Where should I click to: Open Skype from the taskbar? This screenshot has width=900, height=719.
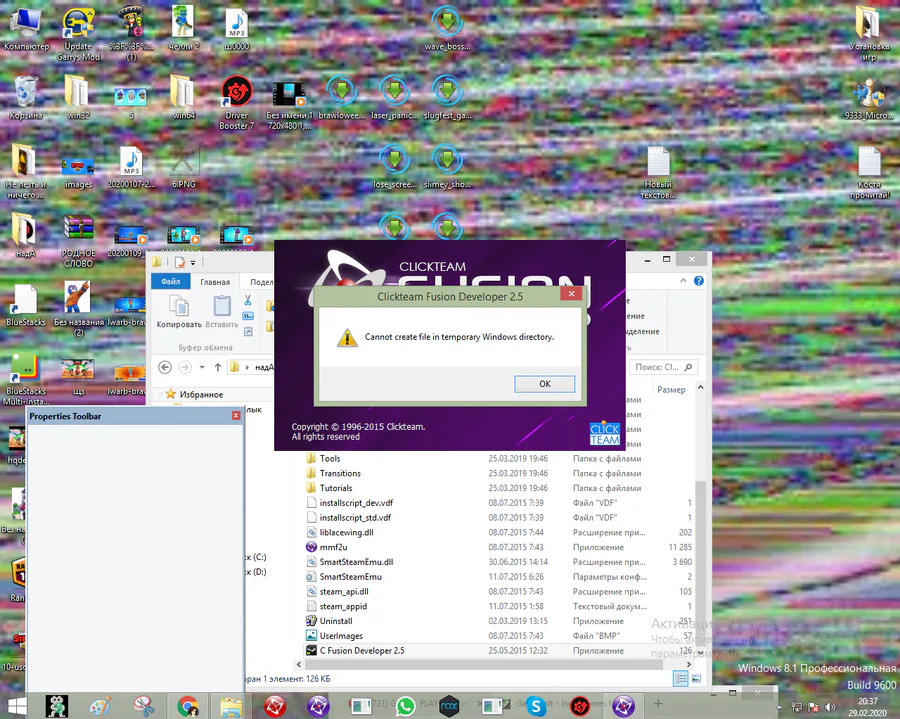(536, 706)
